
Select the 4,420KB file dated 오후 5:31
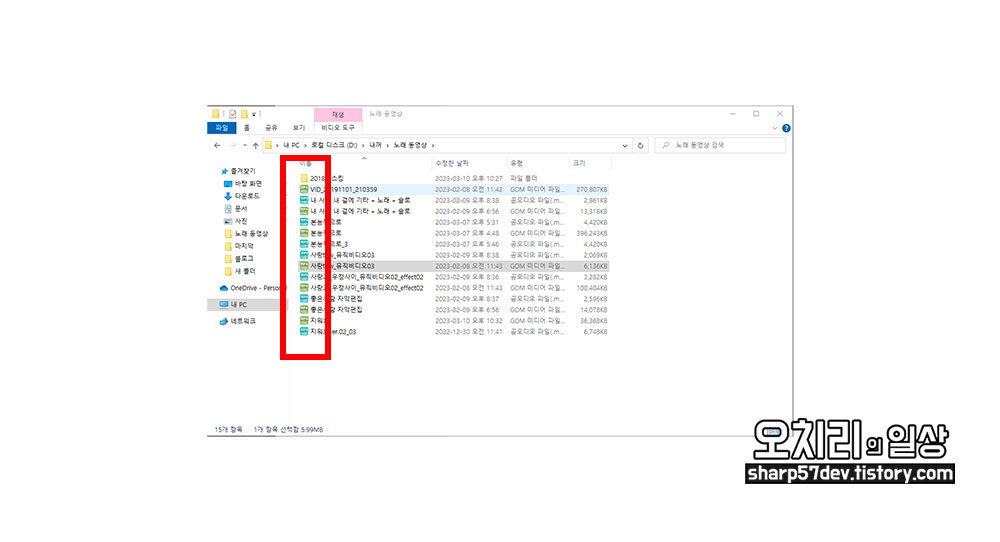(x=454, y=223)
